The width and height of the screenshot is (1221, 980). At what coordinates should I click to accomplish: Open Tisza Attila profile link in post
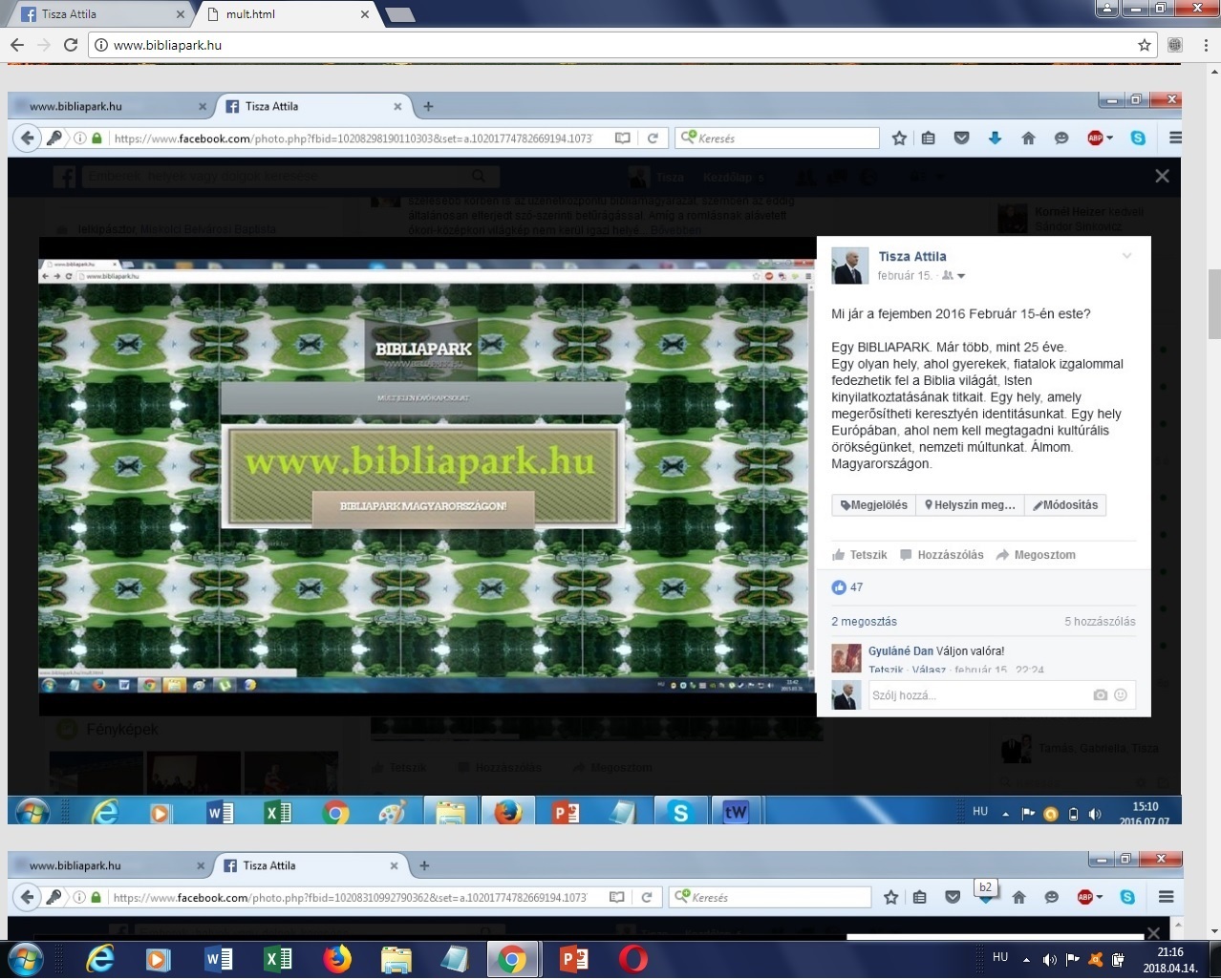[x=912, y=256]
